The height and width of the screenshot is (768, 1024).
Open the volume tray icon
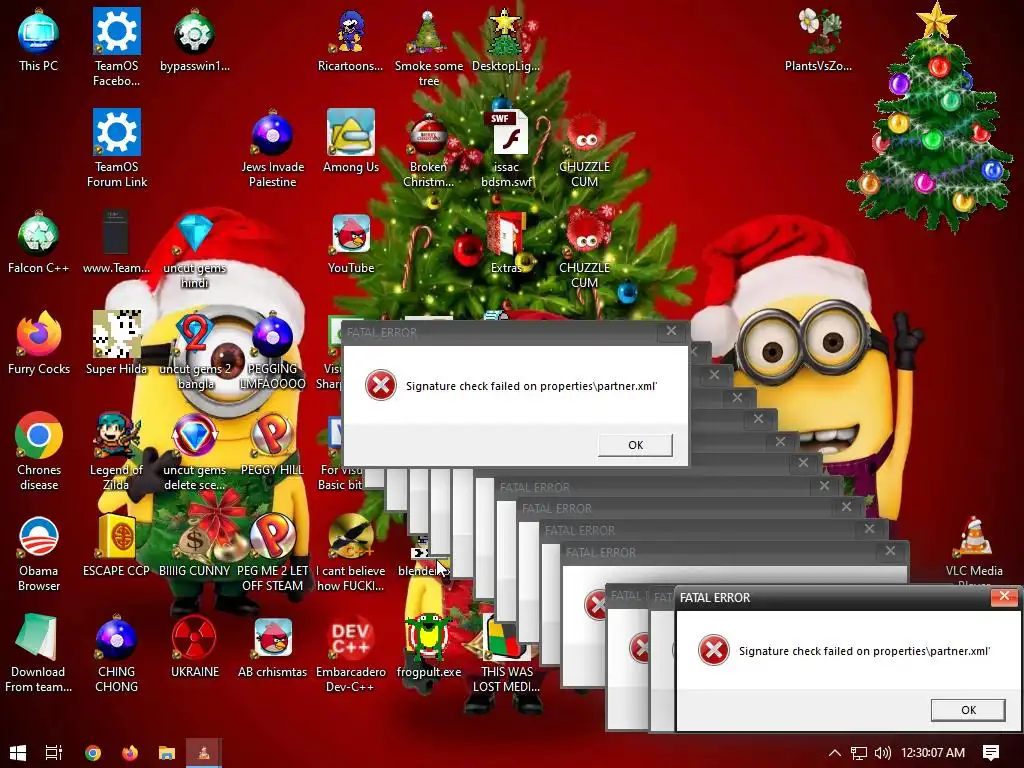(x=882, y=752)
